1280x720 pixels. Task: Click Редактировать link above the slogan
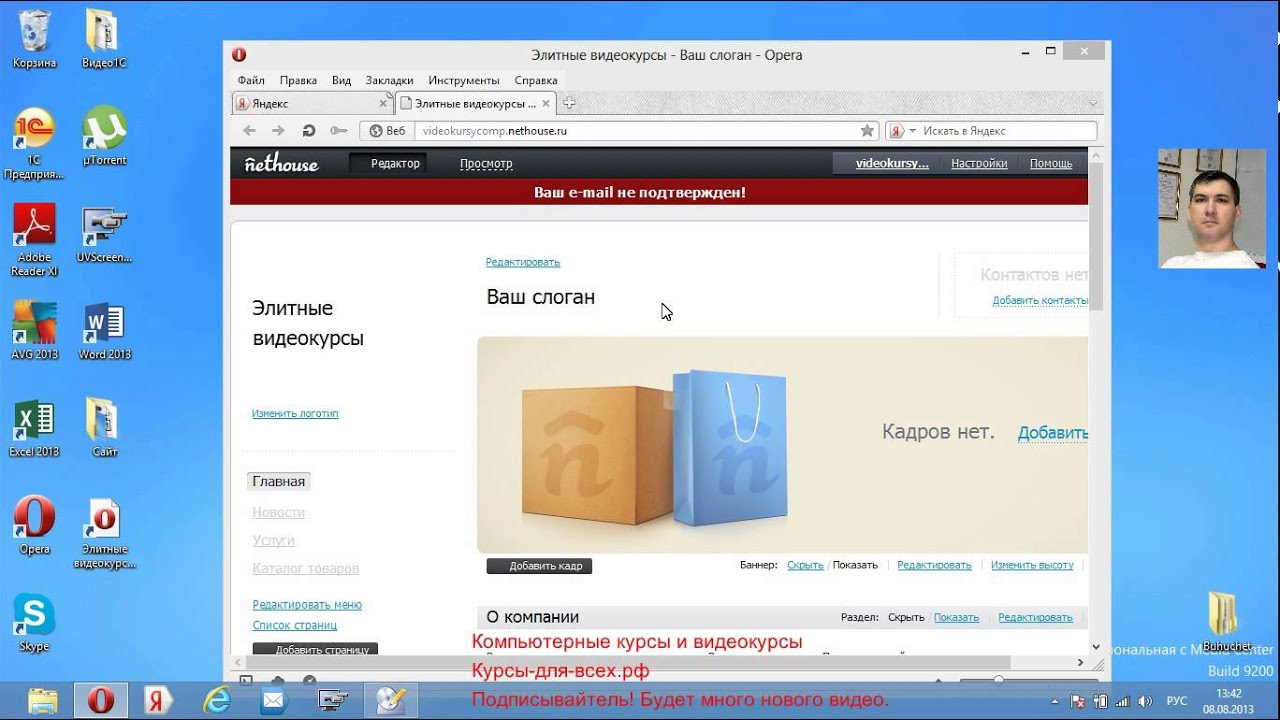[x=523, y=262]
